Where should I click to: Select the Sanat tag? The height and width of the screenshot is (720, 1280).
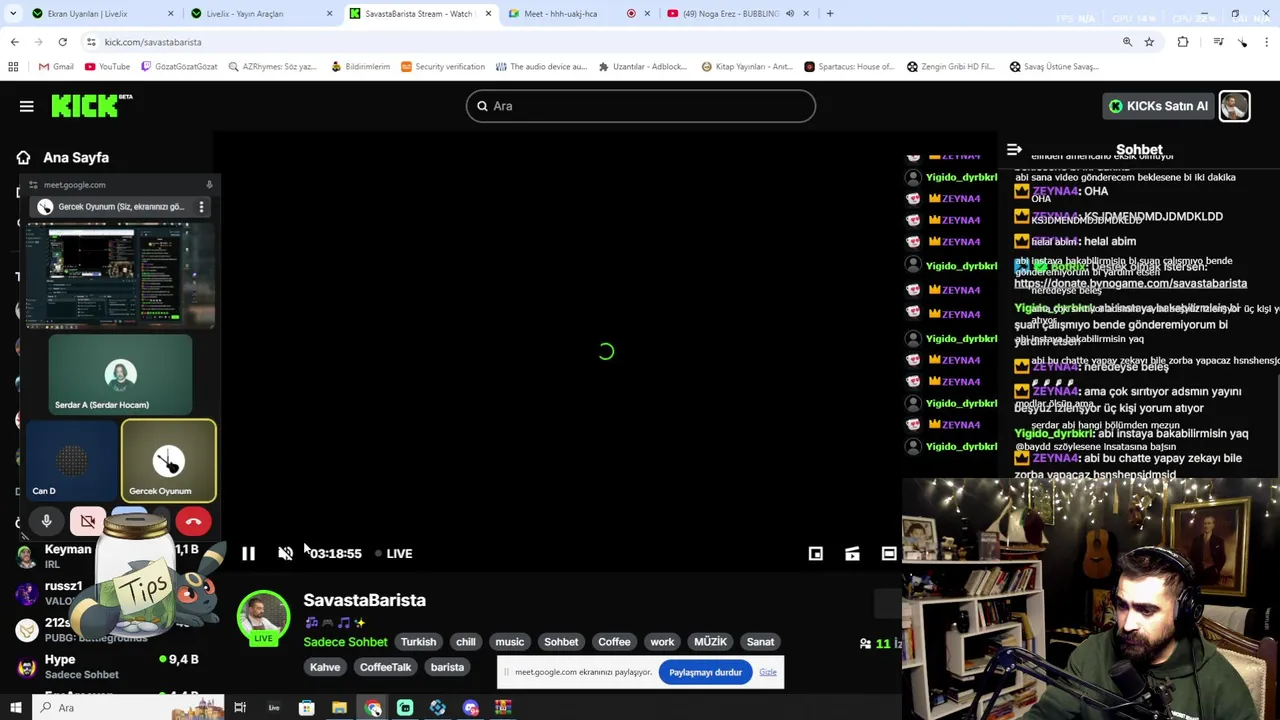760,642
